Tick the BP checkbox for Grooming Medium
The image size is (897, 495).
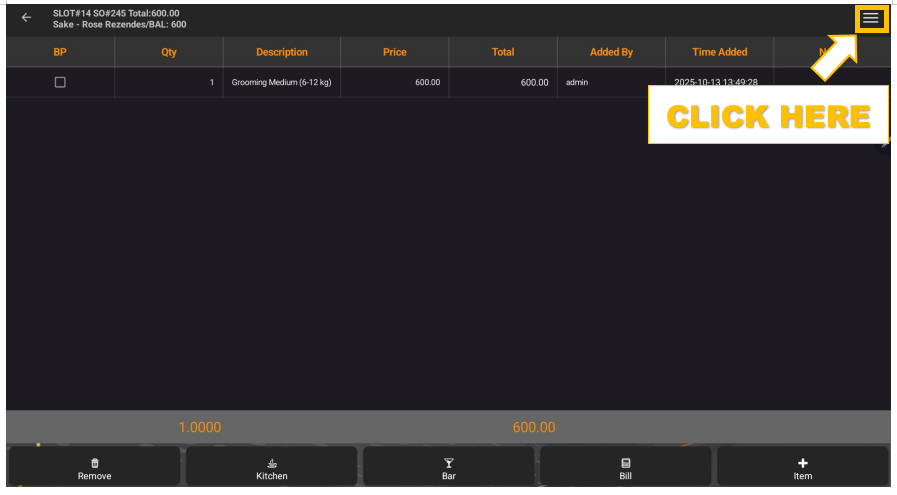click(x=60, y=82)
